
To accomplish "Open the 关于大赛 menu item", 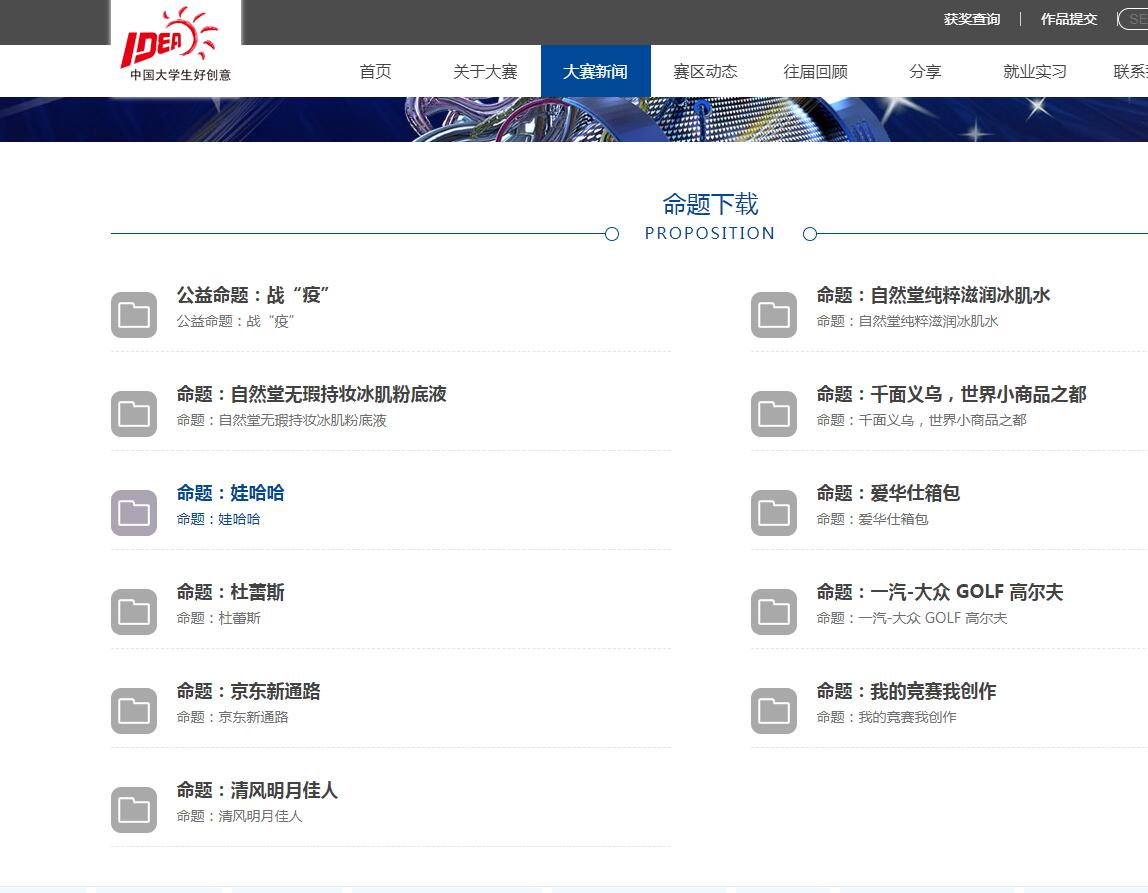I will [x=485, y=72].
